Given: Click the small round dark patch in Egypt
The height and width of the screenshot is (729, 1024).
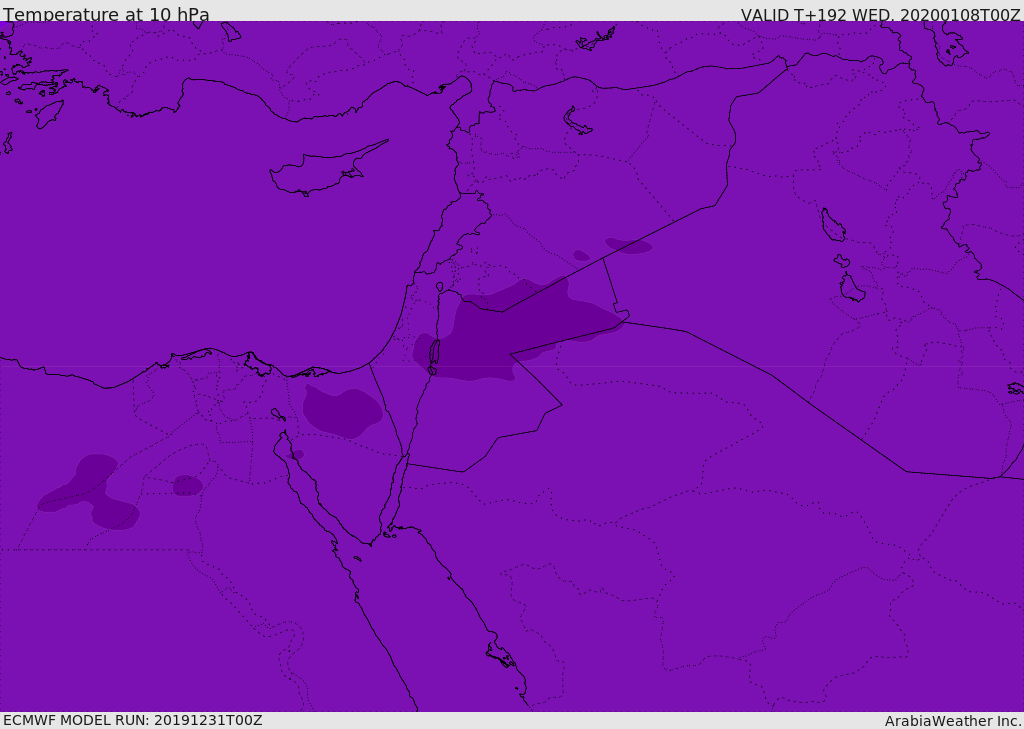Looking at the screenshot, I should coord(187,485).
